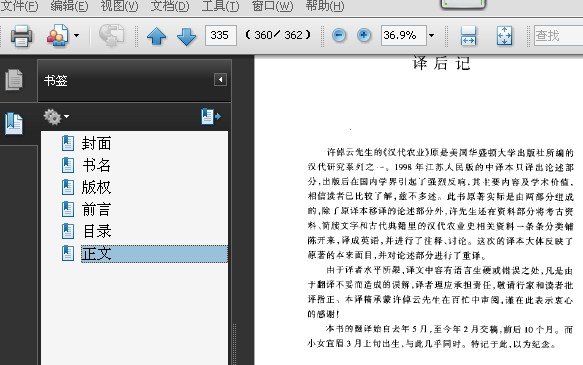Go to previous page with up arrow
Screen dimensions: 583x365
click(157, 36)
